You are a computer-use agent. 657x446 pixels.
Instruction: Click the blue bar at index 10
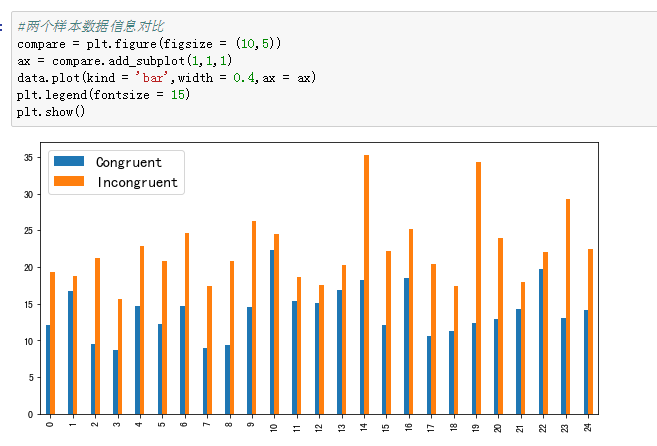pos(272,332)
